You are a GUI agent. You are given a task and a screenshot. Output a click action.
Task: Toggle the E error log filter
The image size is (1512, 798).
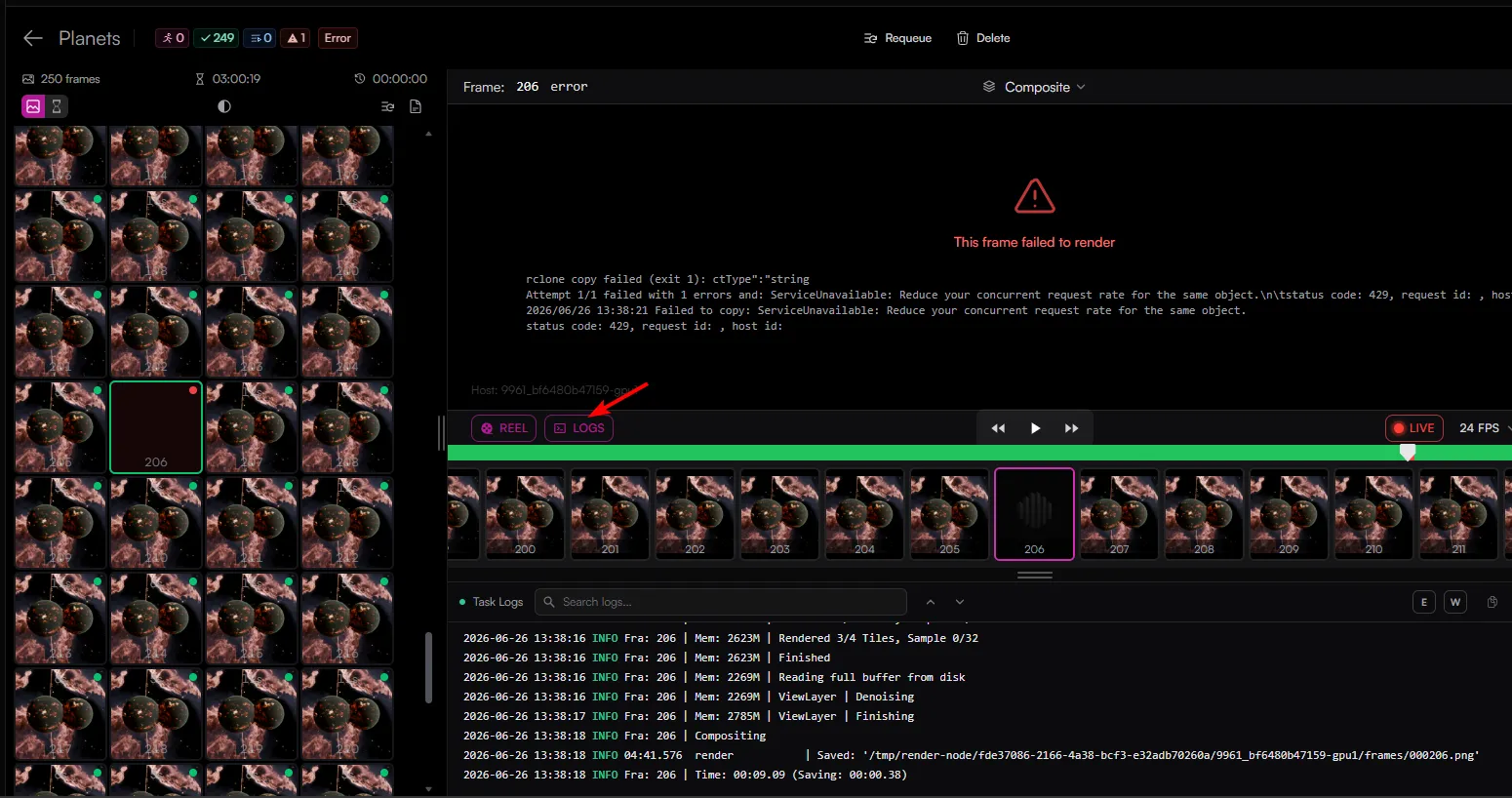click(x=1423, y=602)
